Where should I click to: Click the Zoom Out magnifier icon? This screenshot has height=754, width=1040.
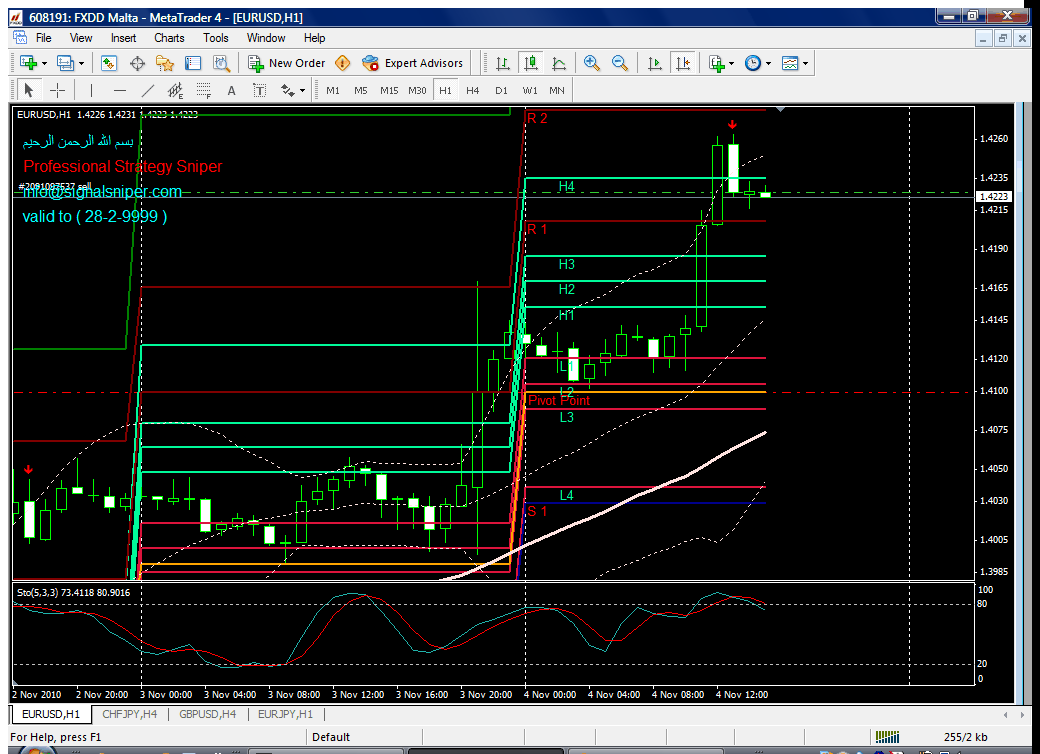click(620, 63)
